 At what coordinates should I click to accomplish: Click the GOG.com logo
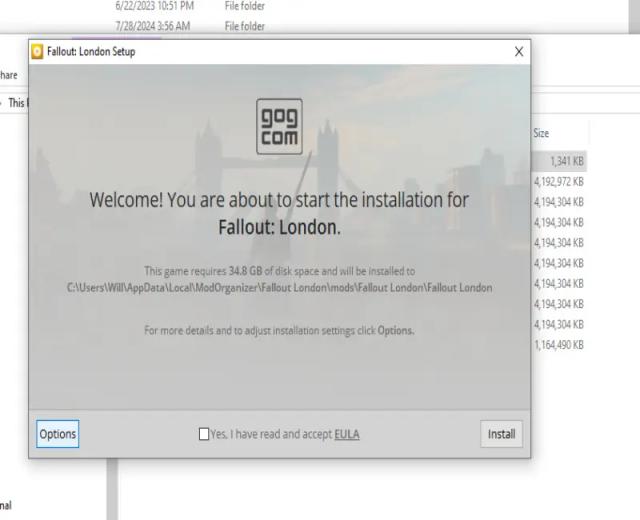point(280,127)
